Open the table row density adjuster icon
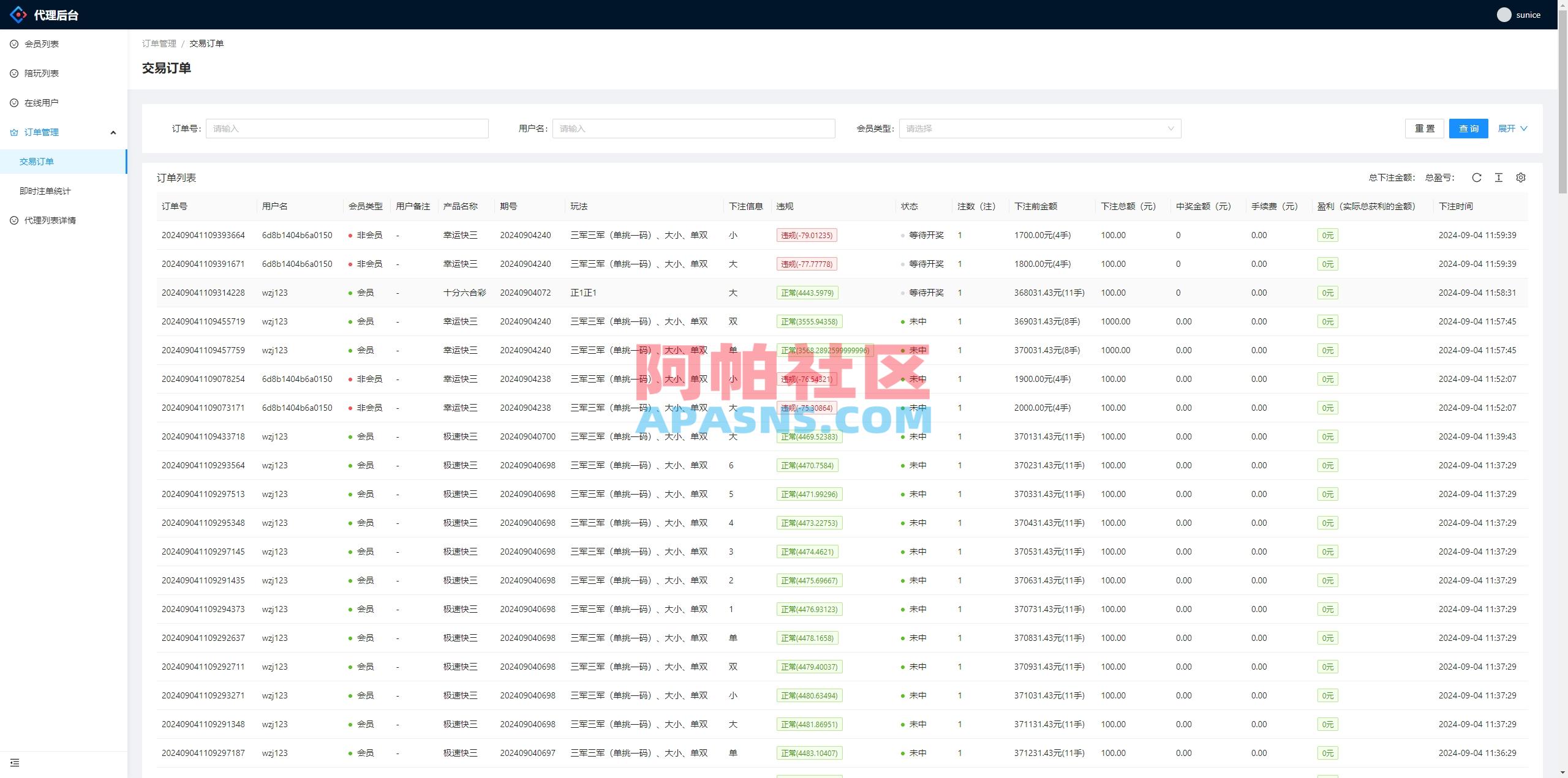1568x778 pixels. point(1499,178)
